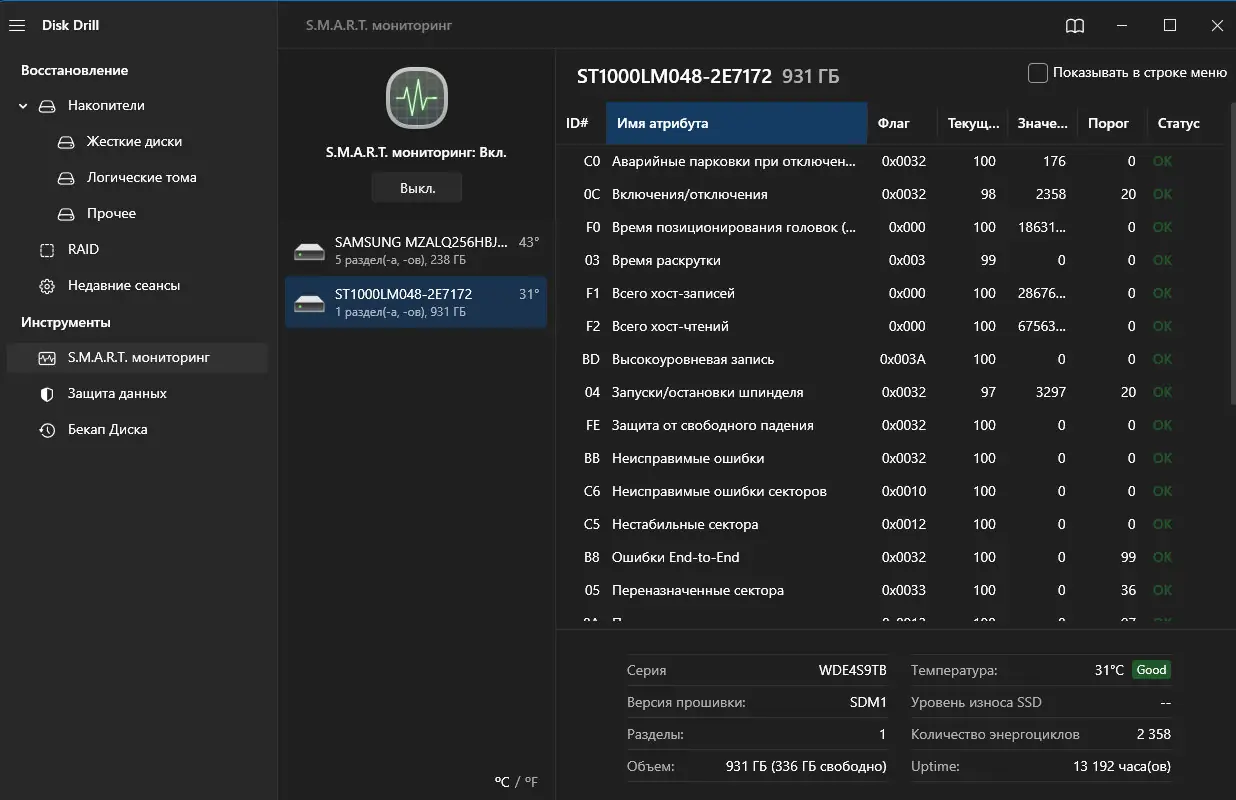
Task: Open S.M.A.R.T. мониторинг in sidebar
Action: 138,358
